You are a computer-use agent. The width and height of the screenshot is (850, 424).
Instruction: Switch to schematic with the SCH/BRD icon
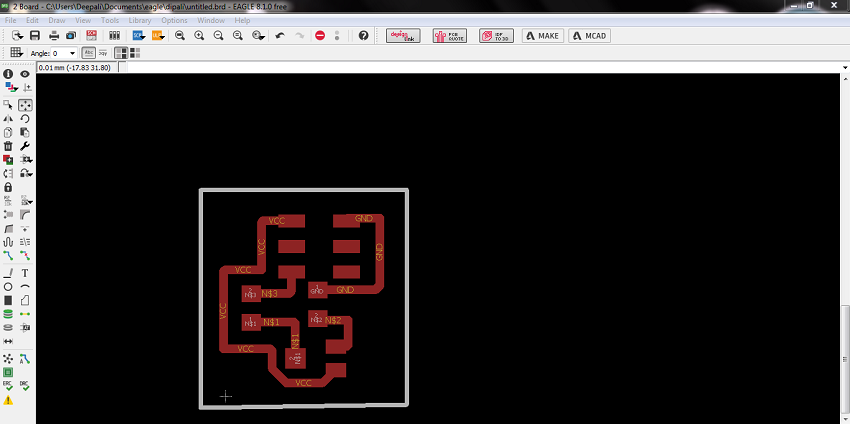click(x=92, y=36)
